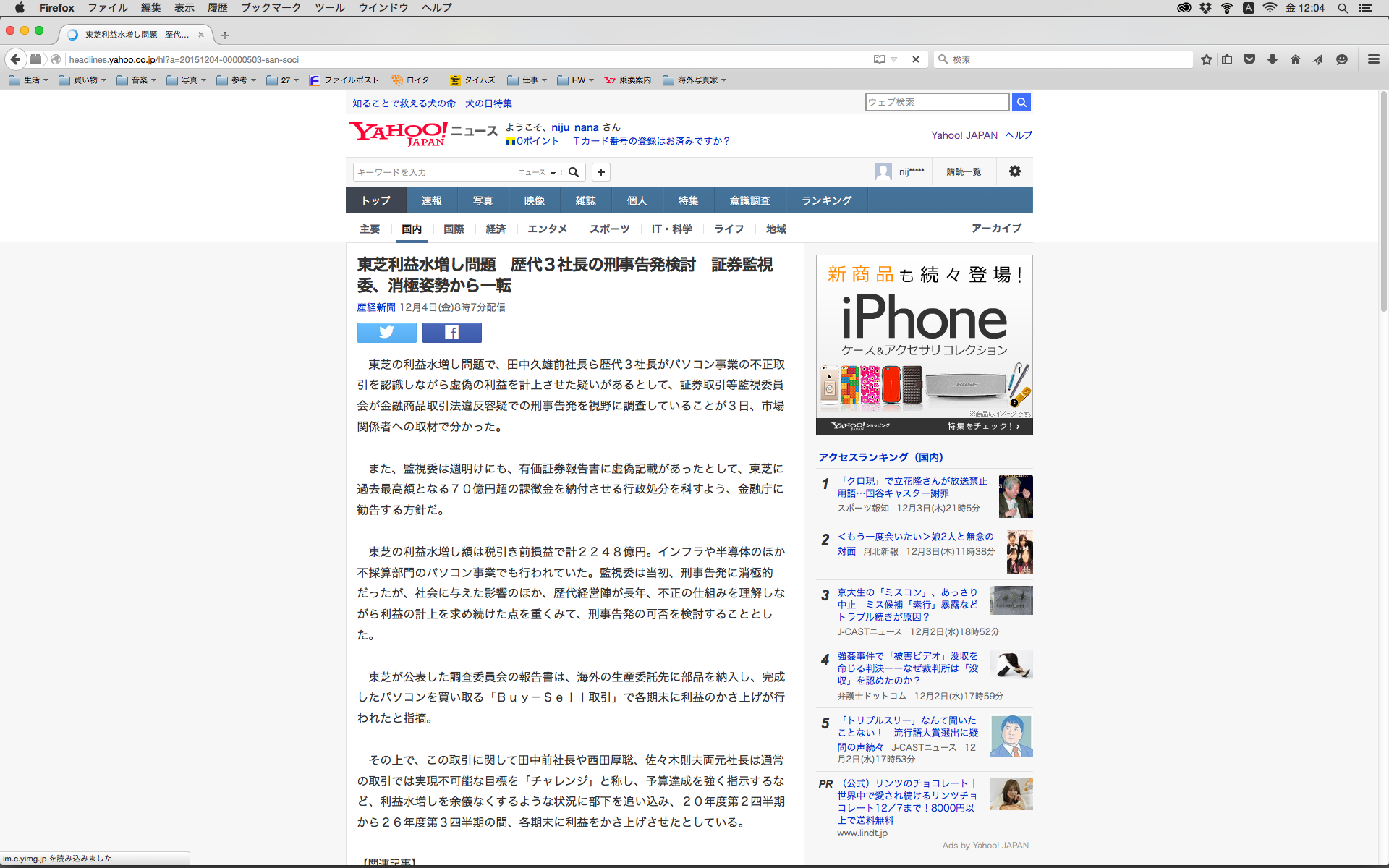Share article via Facebook button

point(451,332)
